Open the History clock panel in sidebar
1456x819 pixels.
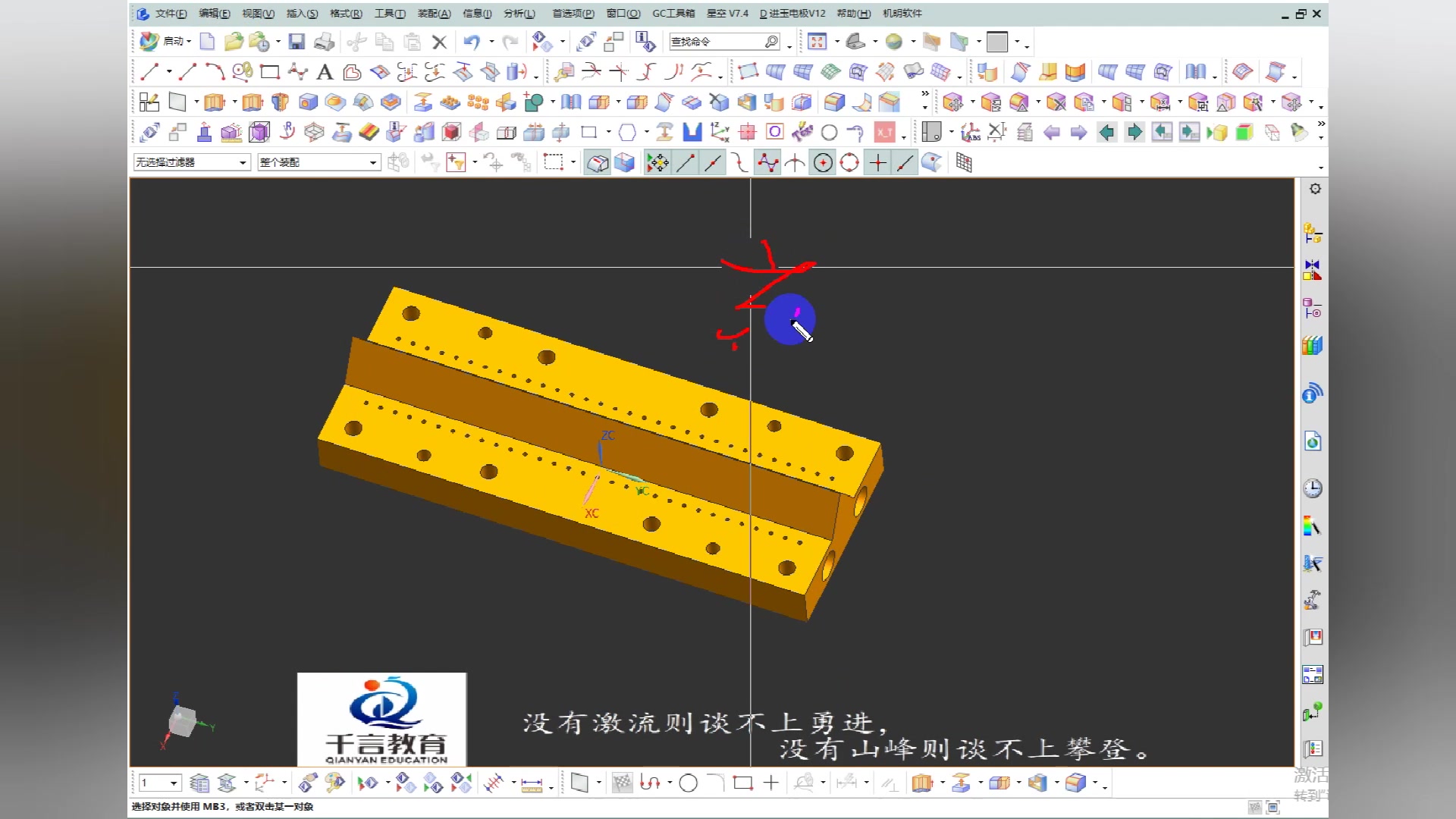click(1313, 488)
